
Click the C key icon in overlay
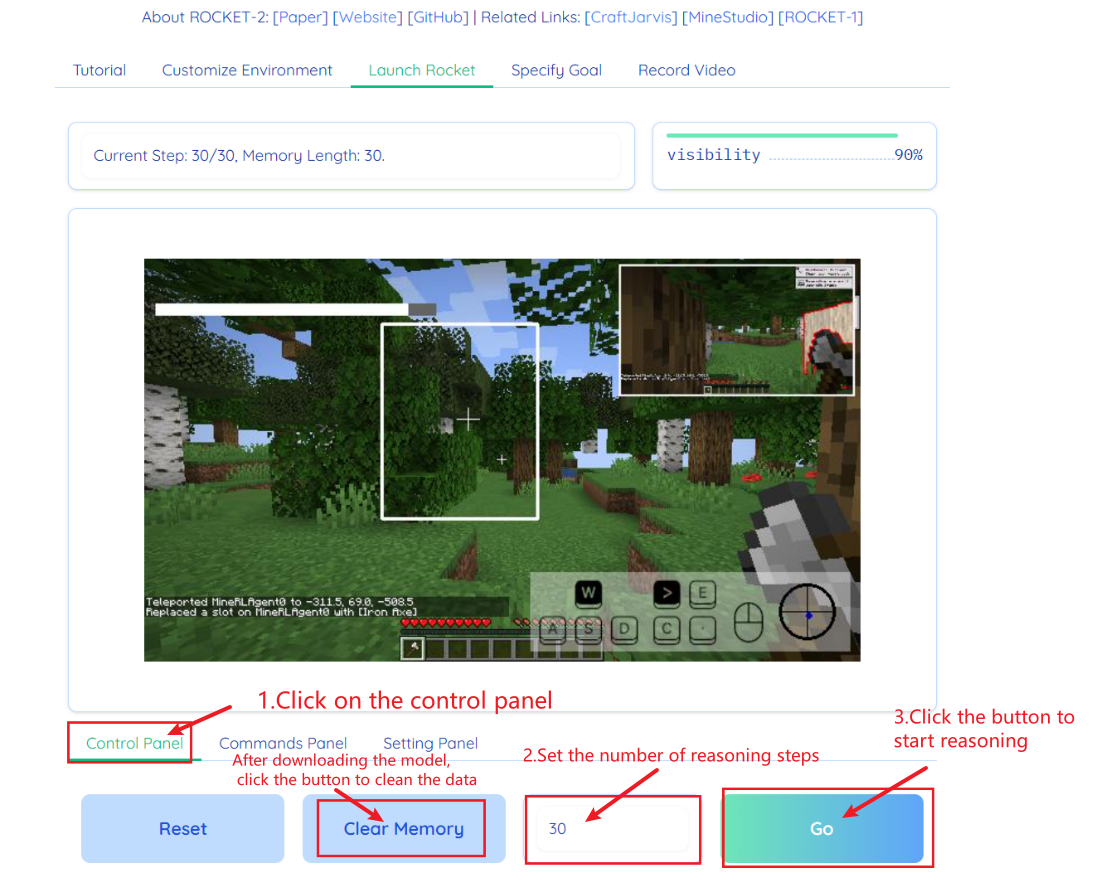tap(666, 629)
